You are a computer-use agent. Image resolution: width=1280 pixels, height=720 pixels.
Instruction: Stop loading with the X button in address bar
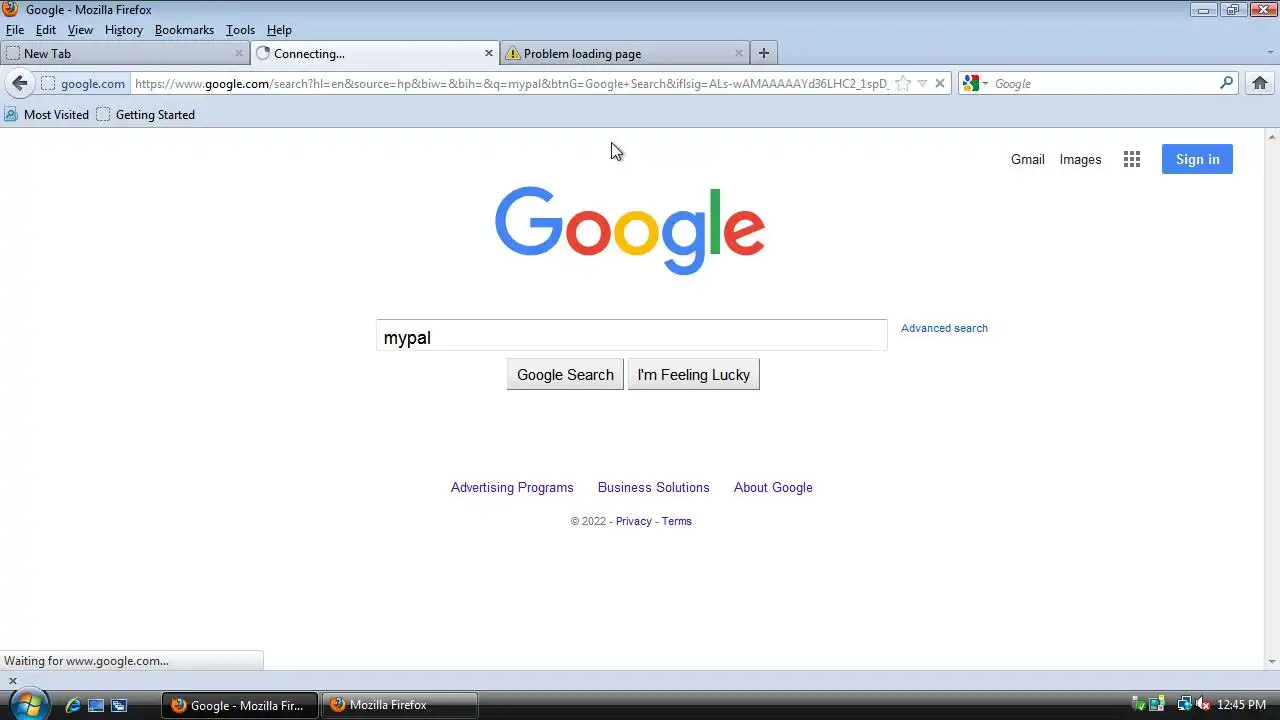(x=940, y=84)
